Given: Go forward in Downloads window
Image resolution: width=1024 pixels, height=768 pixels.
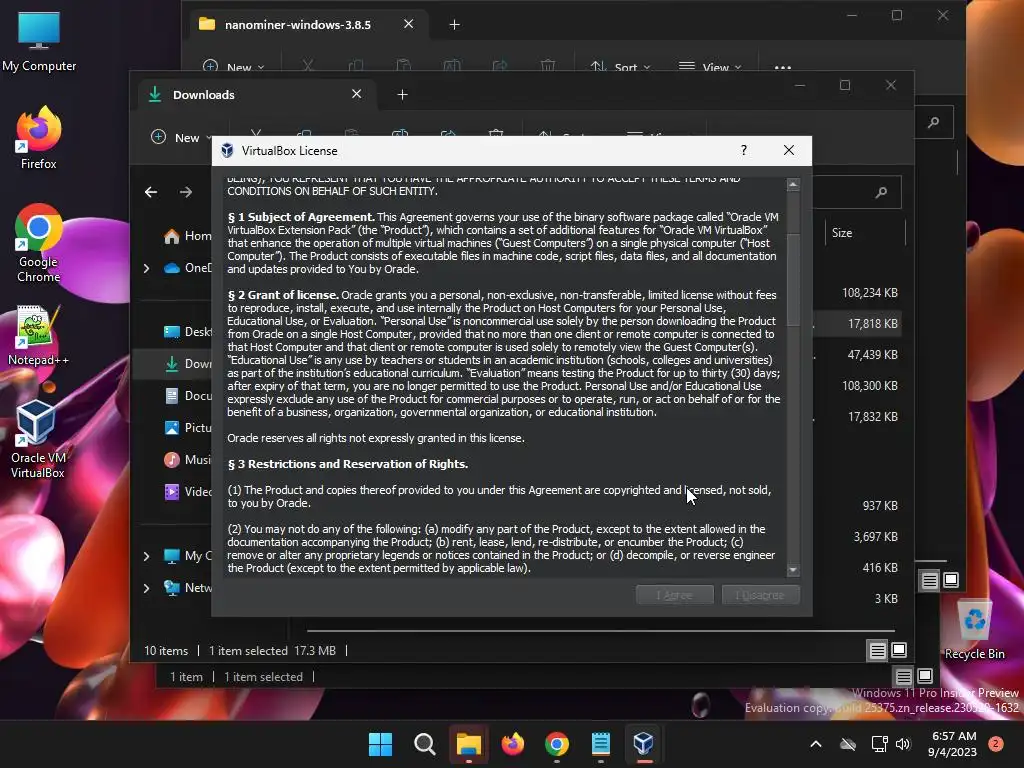Looking at the screenshot, I should 186,192.
